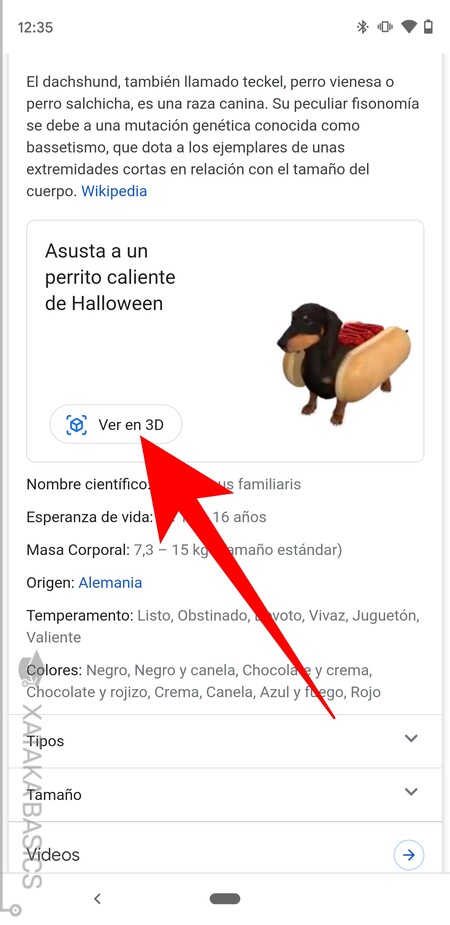Open the Alemania origin link
The height and width of the screenshot is (925, 450).
click(x=110, y=583)
